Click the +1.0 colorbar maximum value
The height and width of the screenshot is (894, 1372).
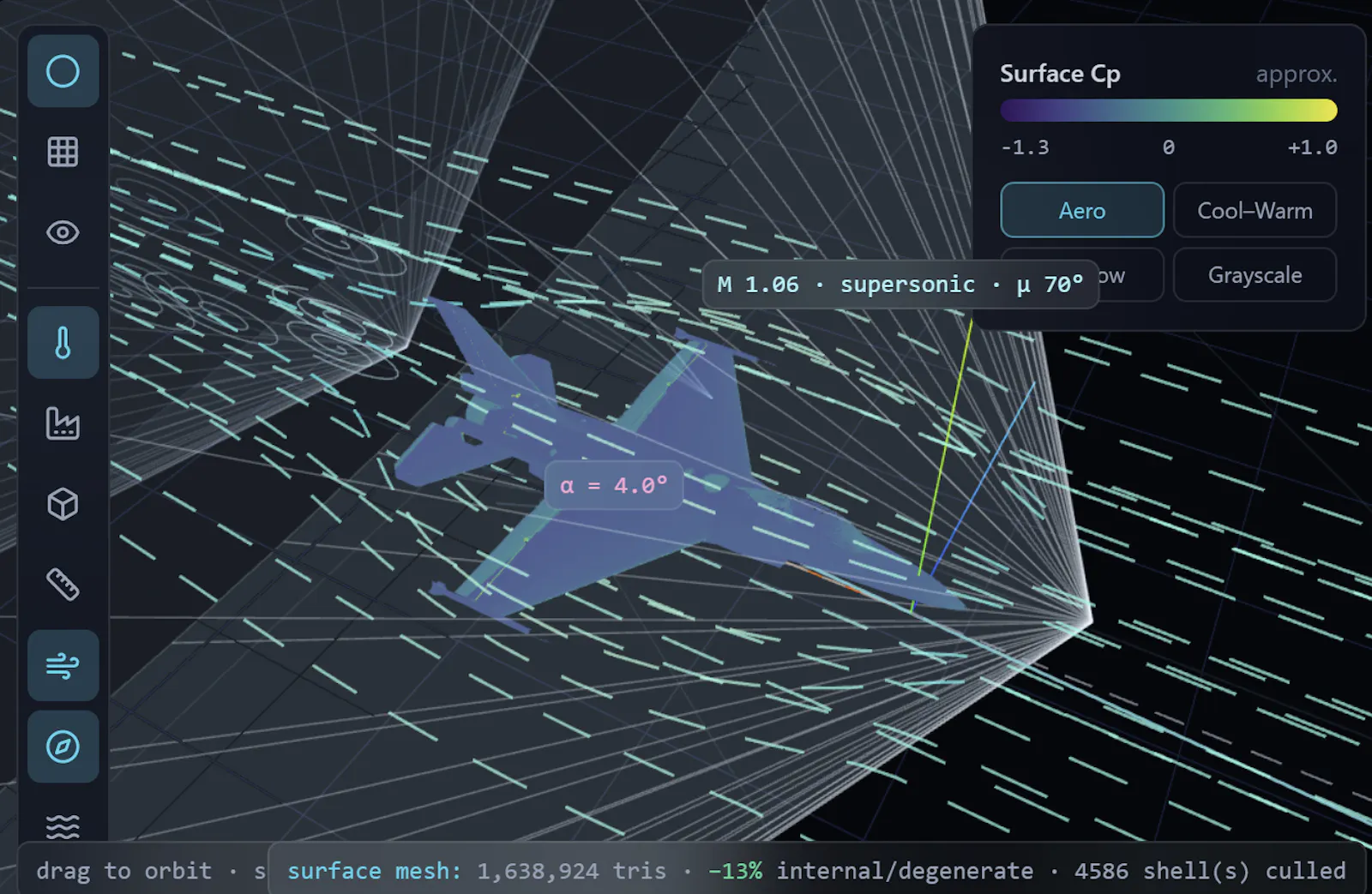click(x=1312, y=147)
